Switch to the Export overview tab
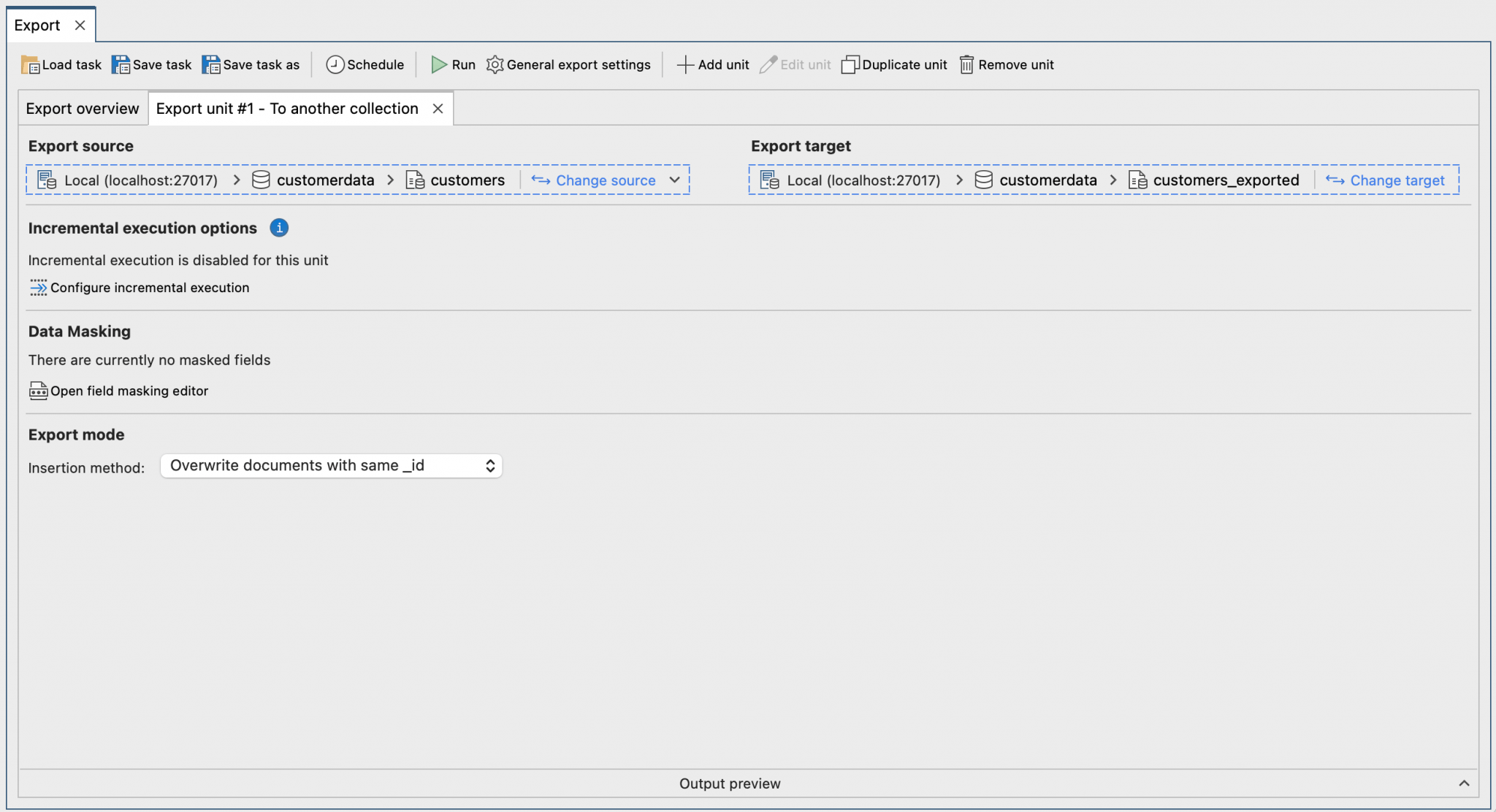Viewport: 1496px width, 812px height. (x=83, y=109)
